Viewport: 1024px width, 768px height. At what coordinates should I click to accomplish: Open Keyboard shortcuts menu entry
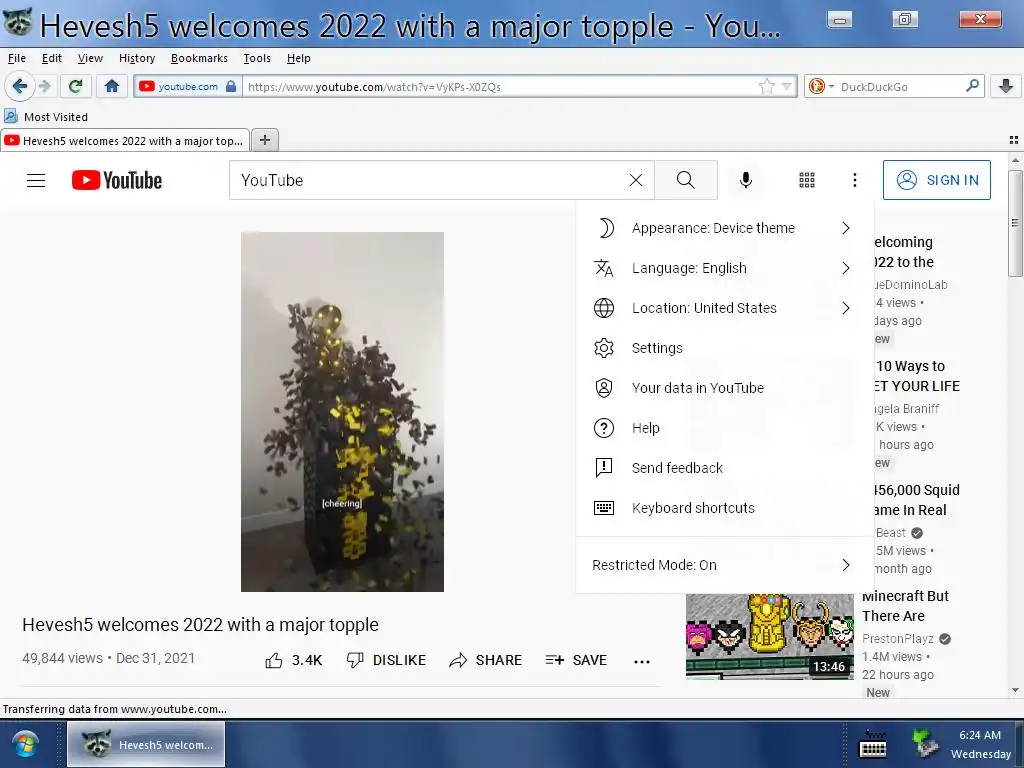coord(725,507)
